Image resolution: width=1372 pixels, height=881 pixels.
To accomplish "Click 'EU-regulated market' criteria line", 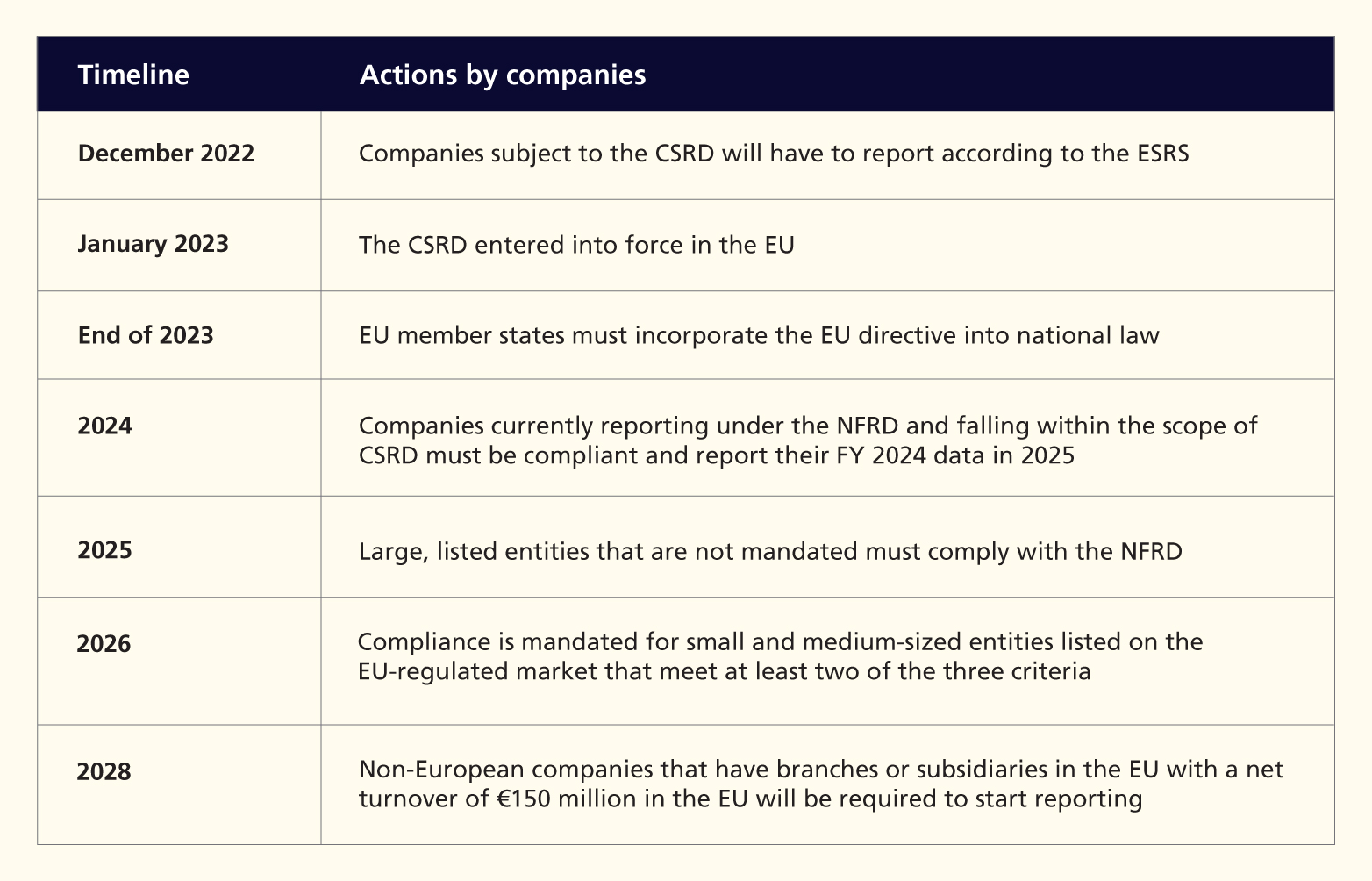I will pyautogui.click(x=725, y=671).
